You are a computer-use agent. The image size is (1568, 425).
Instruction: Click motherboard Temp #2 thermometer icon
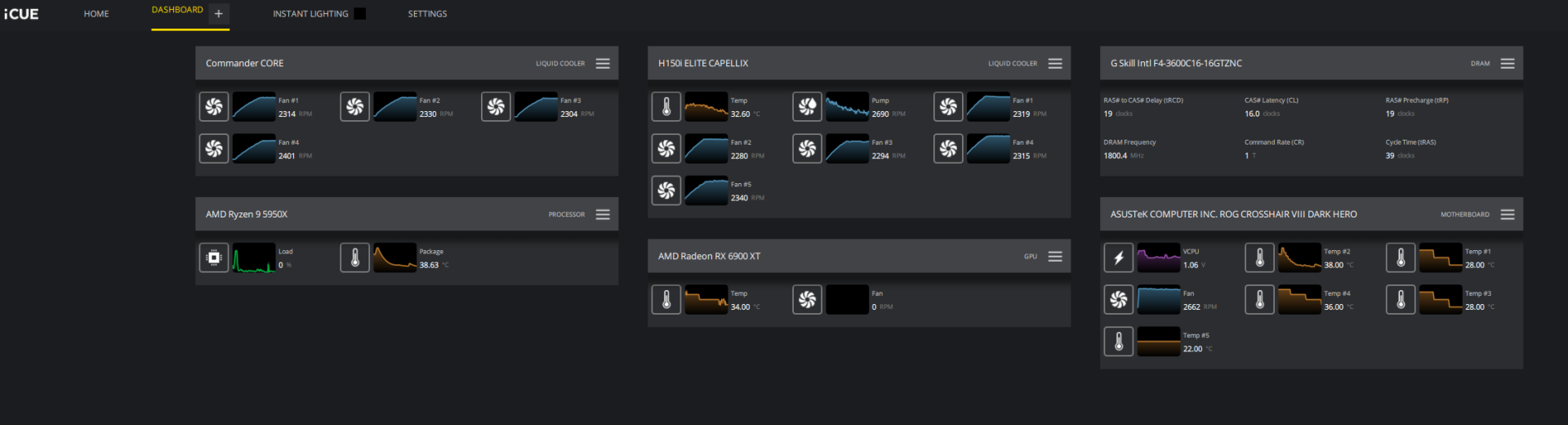[x=1259, y=258]
